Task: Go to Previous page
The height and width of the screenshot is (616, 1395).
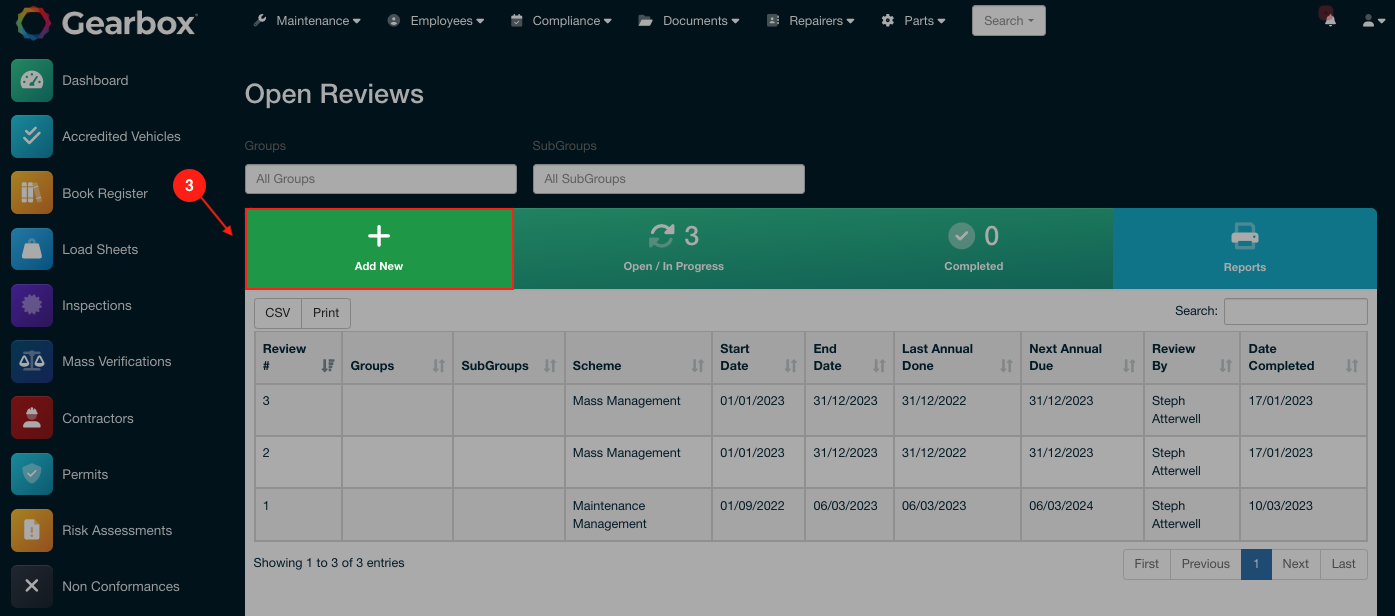Action: (1206, 564)
